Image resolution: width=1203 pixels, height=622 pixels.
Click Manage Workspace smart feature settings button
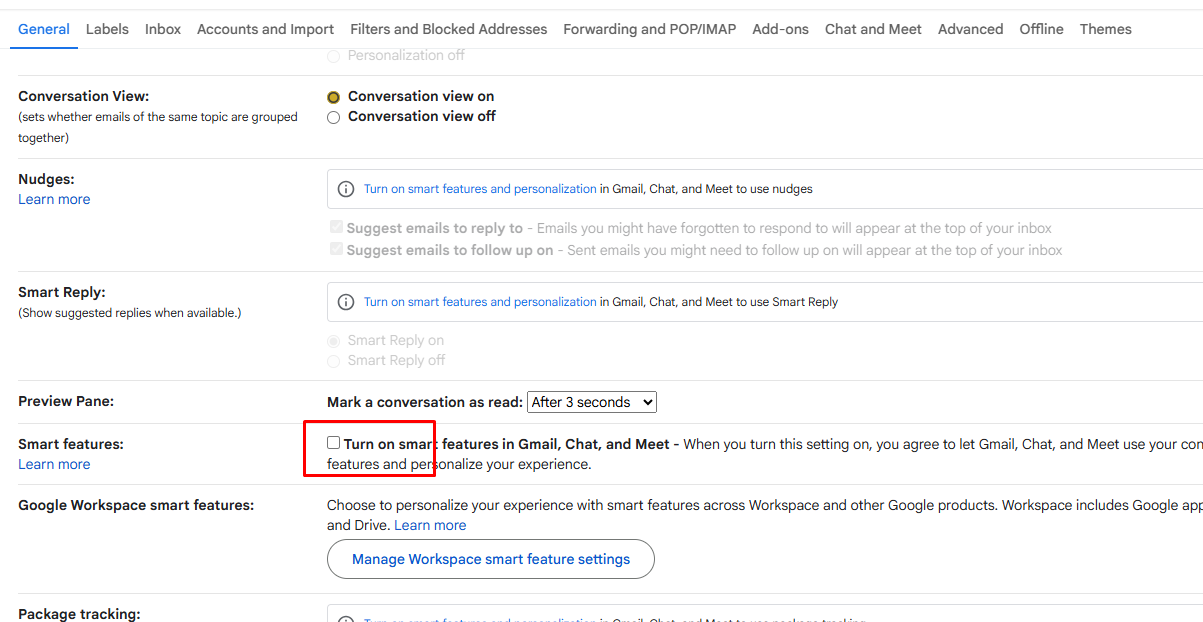click(x=490, y=559)
